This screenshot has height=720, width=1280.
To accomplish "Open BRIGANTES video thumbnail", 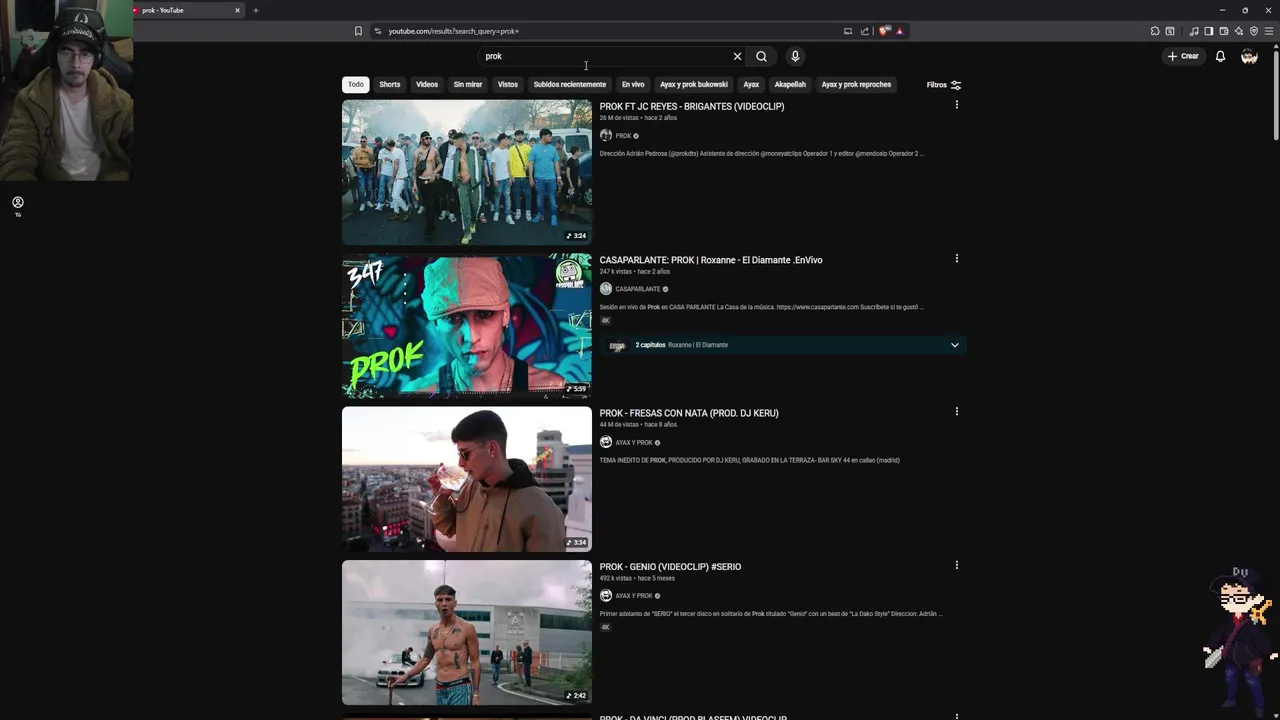I will (x=467, y=172).
